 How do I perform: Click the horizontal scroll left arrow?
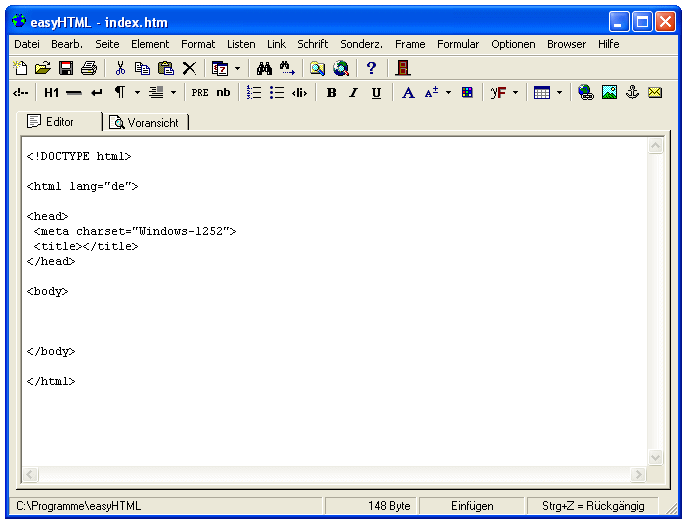click(30, 474)
